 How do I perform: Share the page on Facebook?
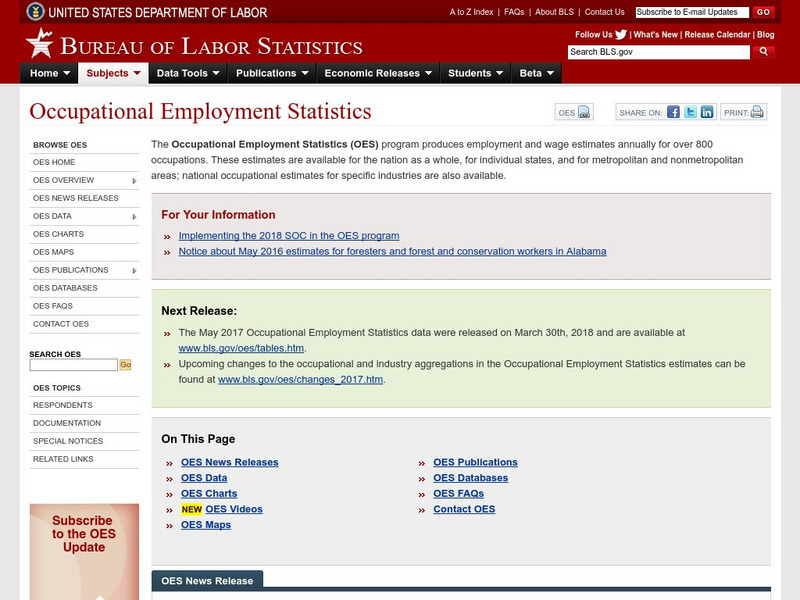click(x=674, y=113)
